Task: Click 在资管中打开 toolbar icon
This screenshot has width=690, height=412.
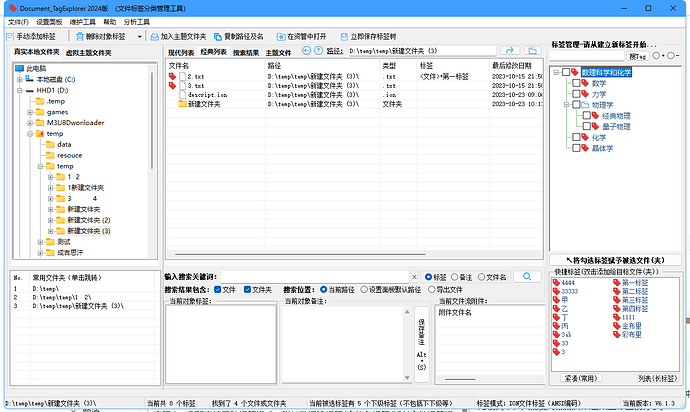Action: click(x=281, y=37)
